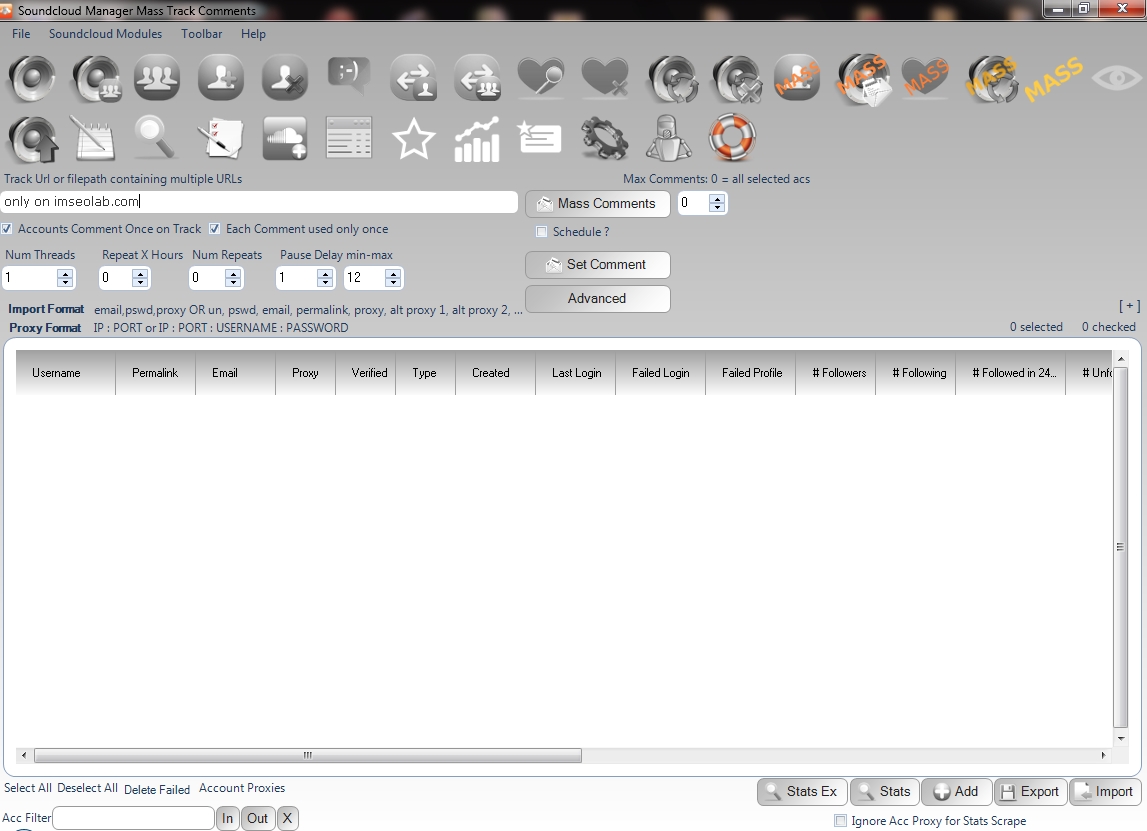Click Delete Failed link
This screenshot has height=831, width=1147.
157,789
